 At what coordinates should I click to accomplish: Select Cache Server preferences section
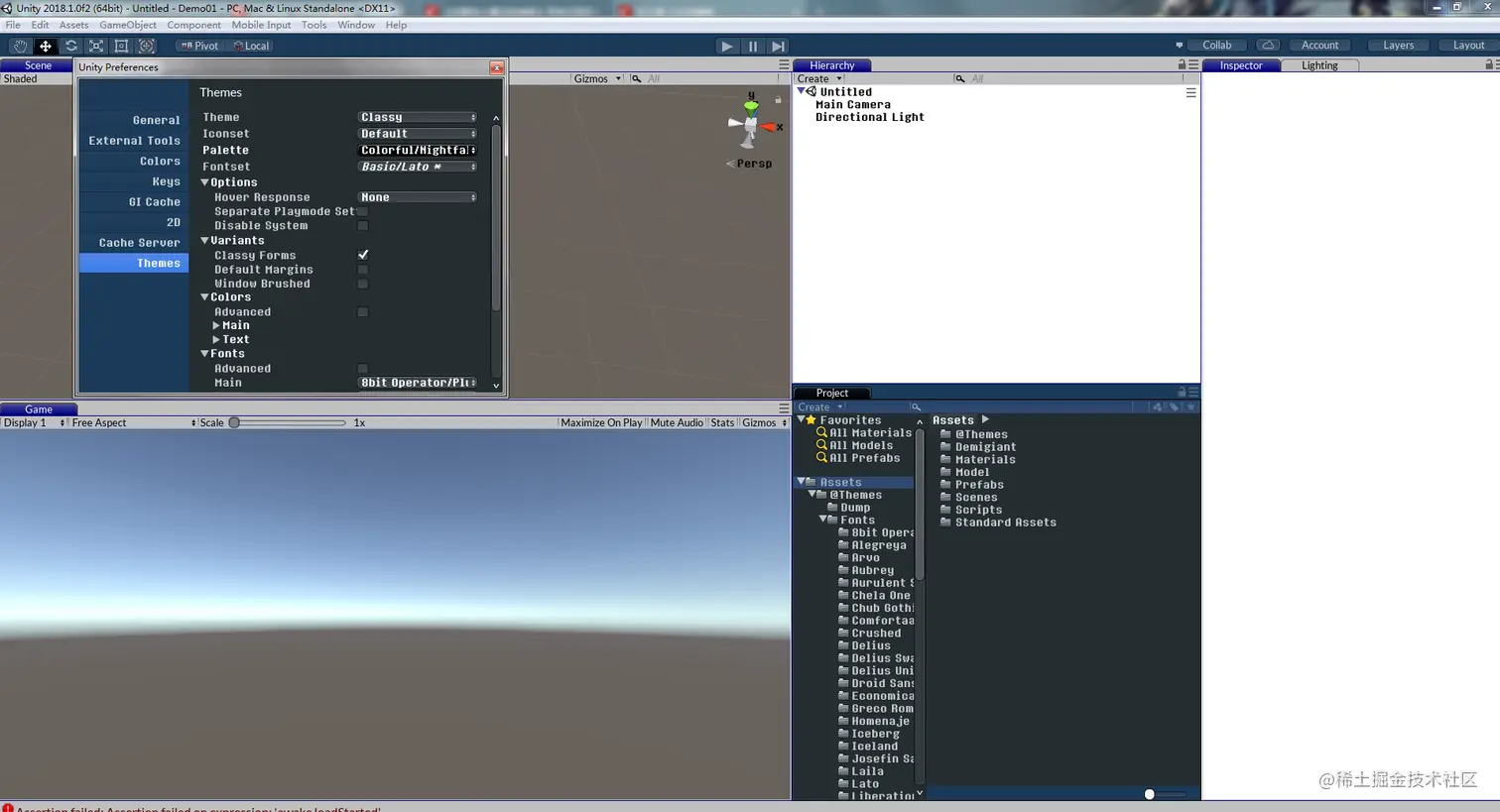(134, 242)
